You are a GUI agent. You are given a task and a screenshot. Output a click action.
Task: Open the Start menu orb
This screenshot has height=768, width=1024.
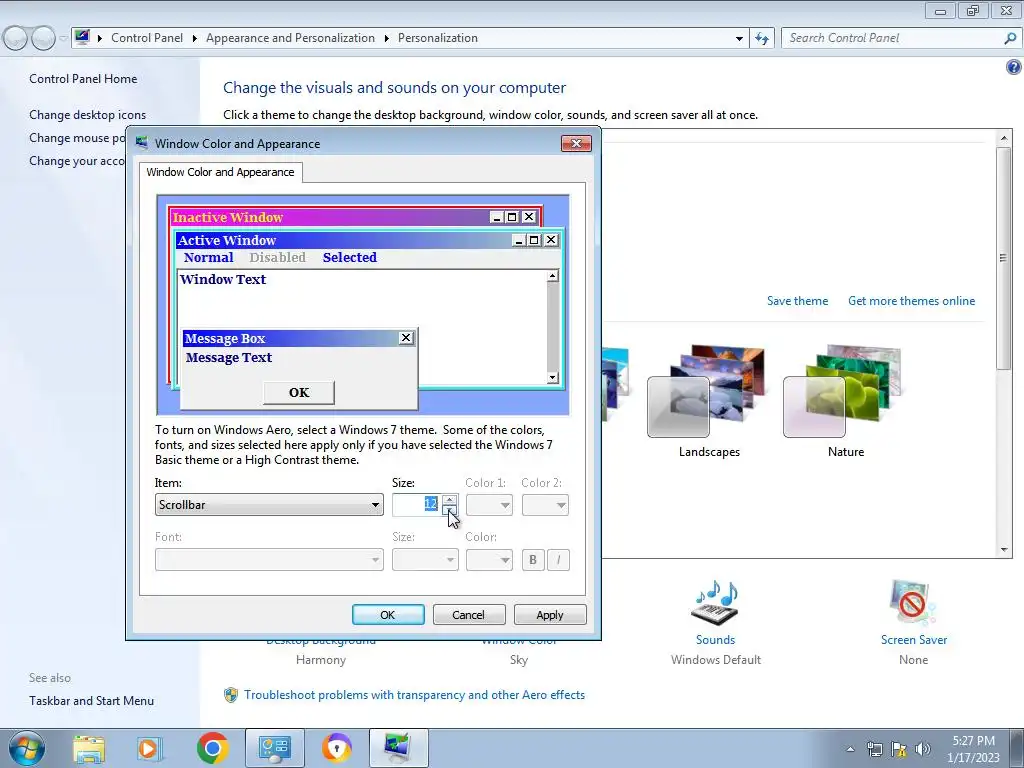click(26, 748)
